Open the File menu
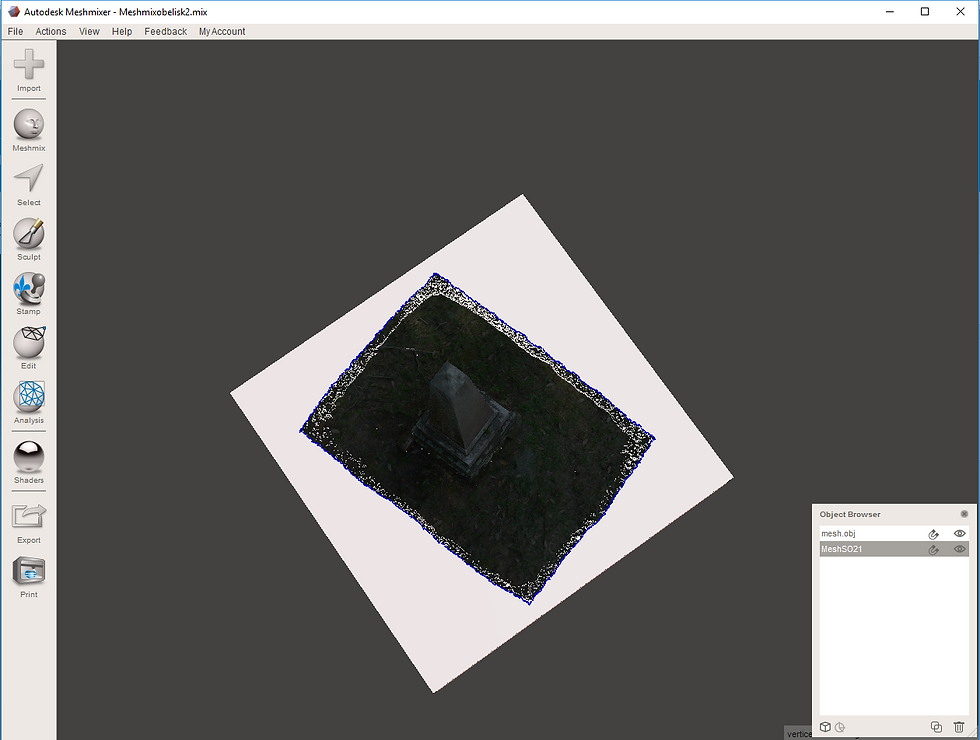This screenshot has width=980, height=740. click(x=16, y=31)
